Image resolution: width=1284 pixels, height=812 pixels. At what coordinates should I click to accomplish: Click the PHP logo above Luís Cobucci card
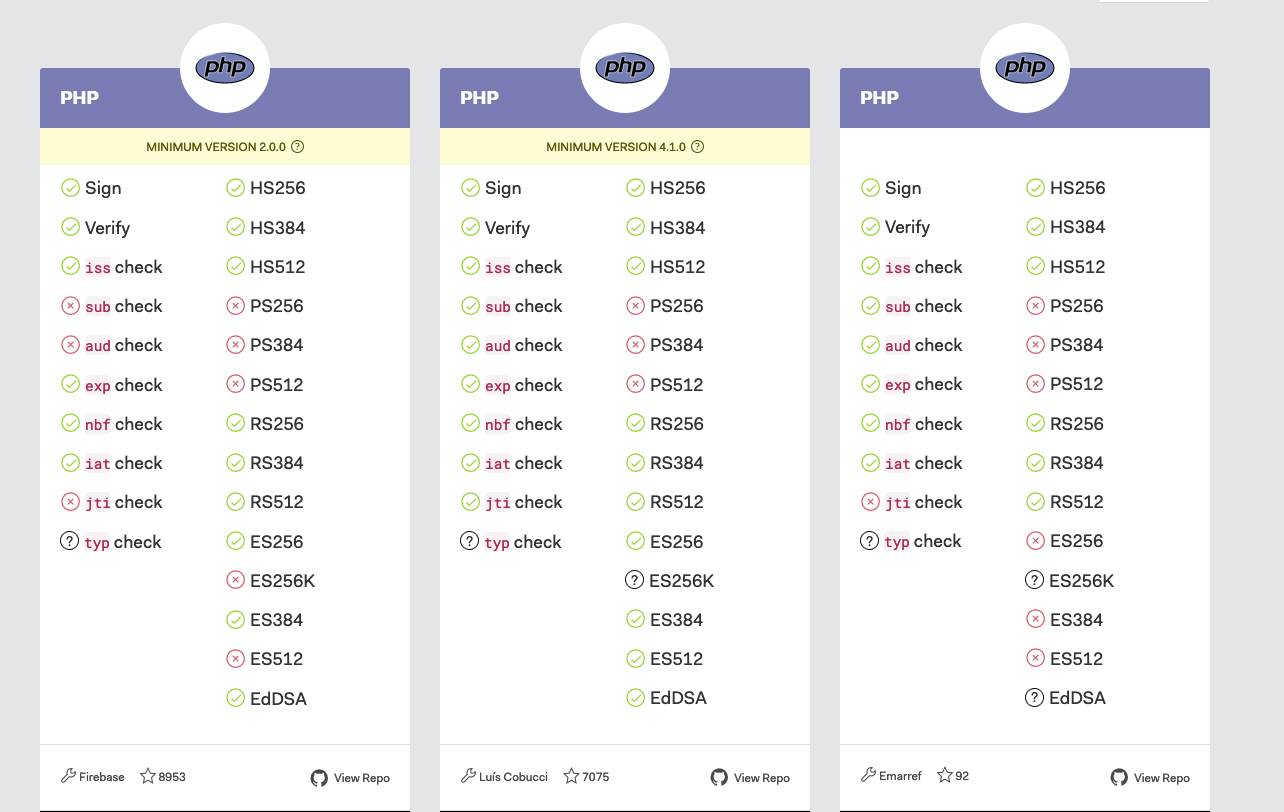625,68
